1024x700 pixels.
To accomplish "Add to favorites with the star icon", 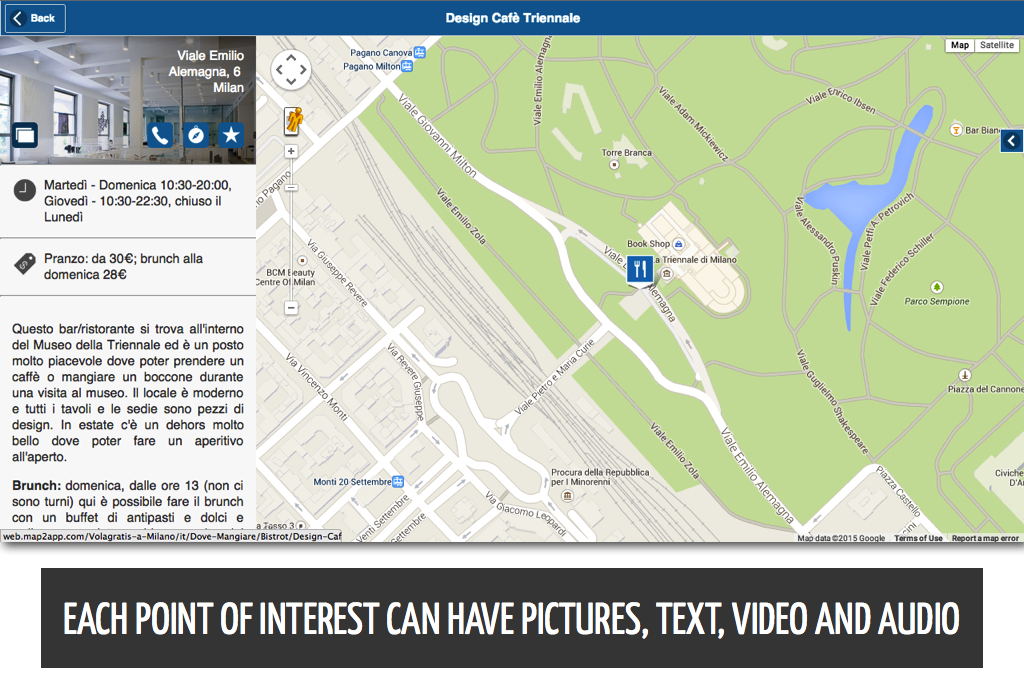I will pos(231,135).
